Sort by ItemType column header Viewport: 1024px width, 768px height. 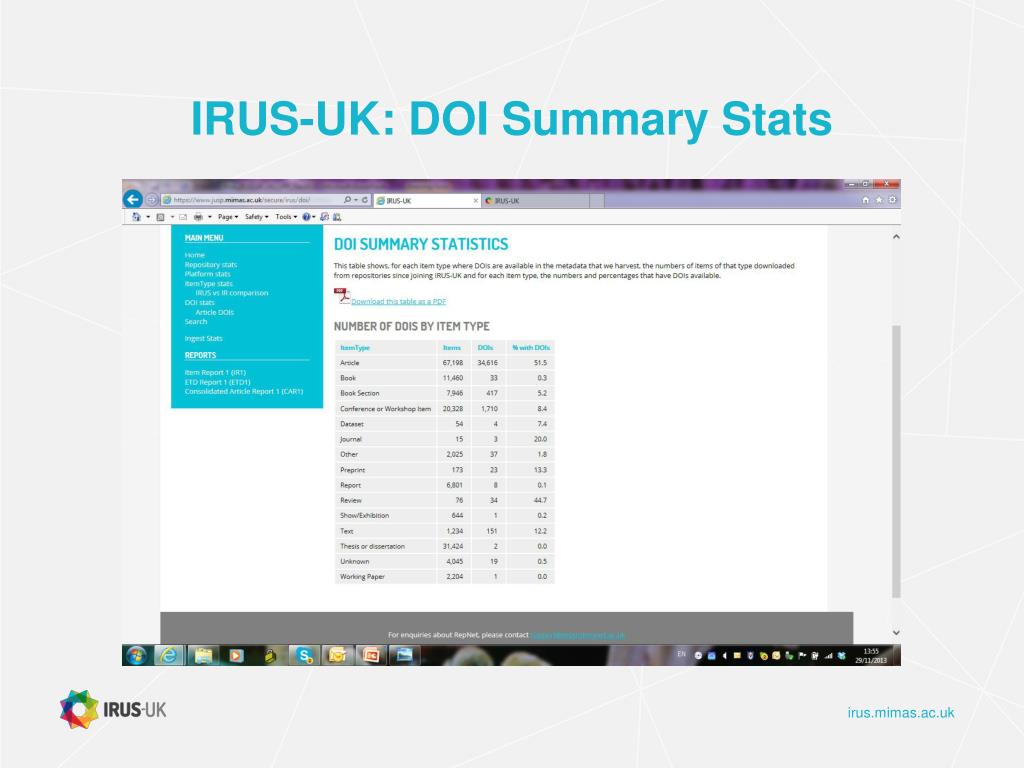coord(355,347)
